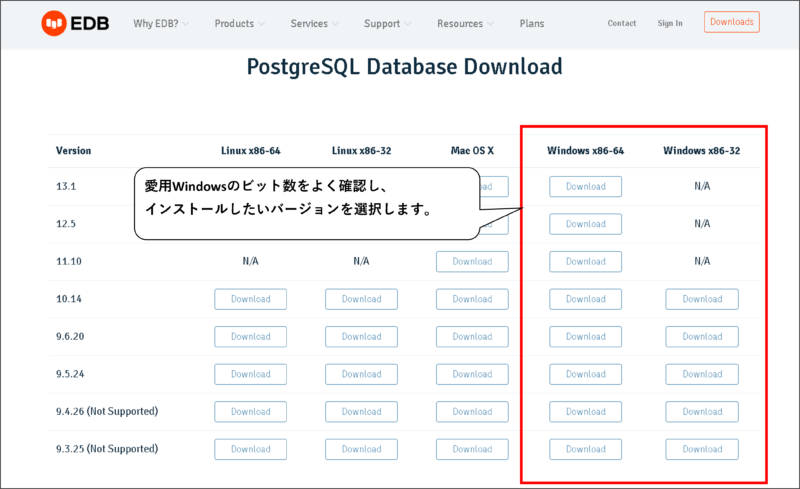Expand the Services menu
Viewport: 800px width, 489px height.
(x=314, y=23)
